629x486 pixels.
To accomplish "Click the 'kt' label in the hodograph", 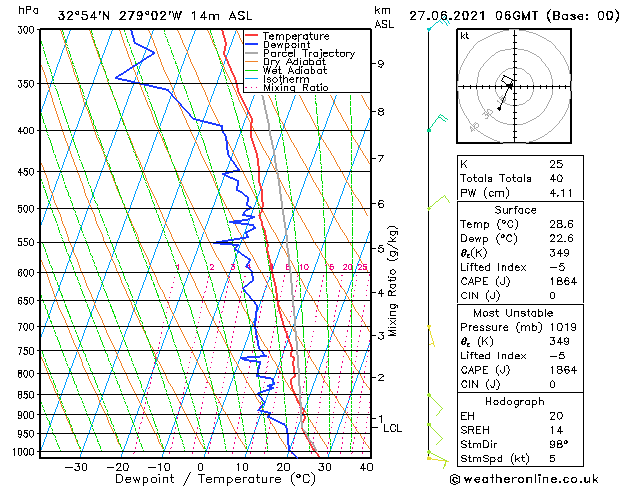I will tap(465, 36).
